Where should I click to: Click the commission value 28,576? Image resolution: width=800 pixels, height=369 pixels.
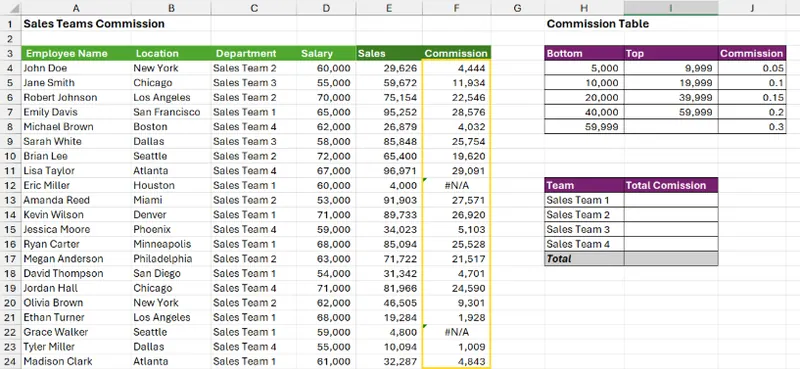456,112
